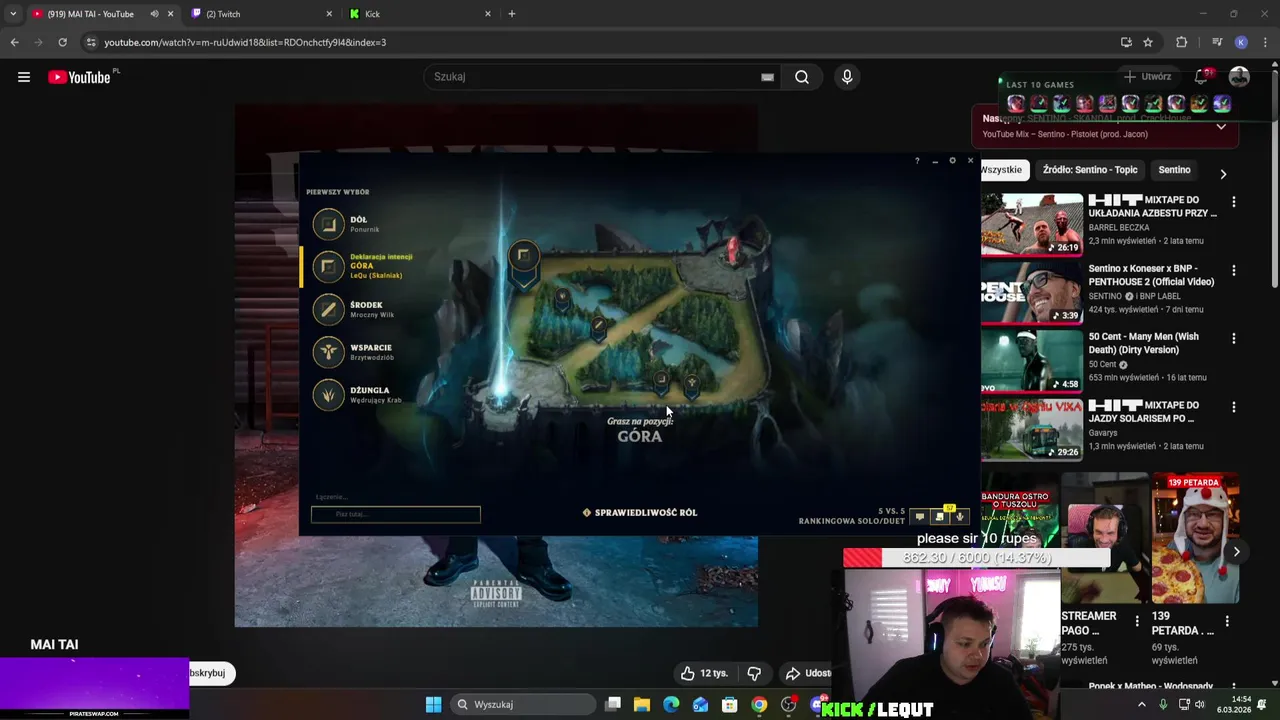Click the YouTube search magnifier button

click(802, 77)
